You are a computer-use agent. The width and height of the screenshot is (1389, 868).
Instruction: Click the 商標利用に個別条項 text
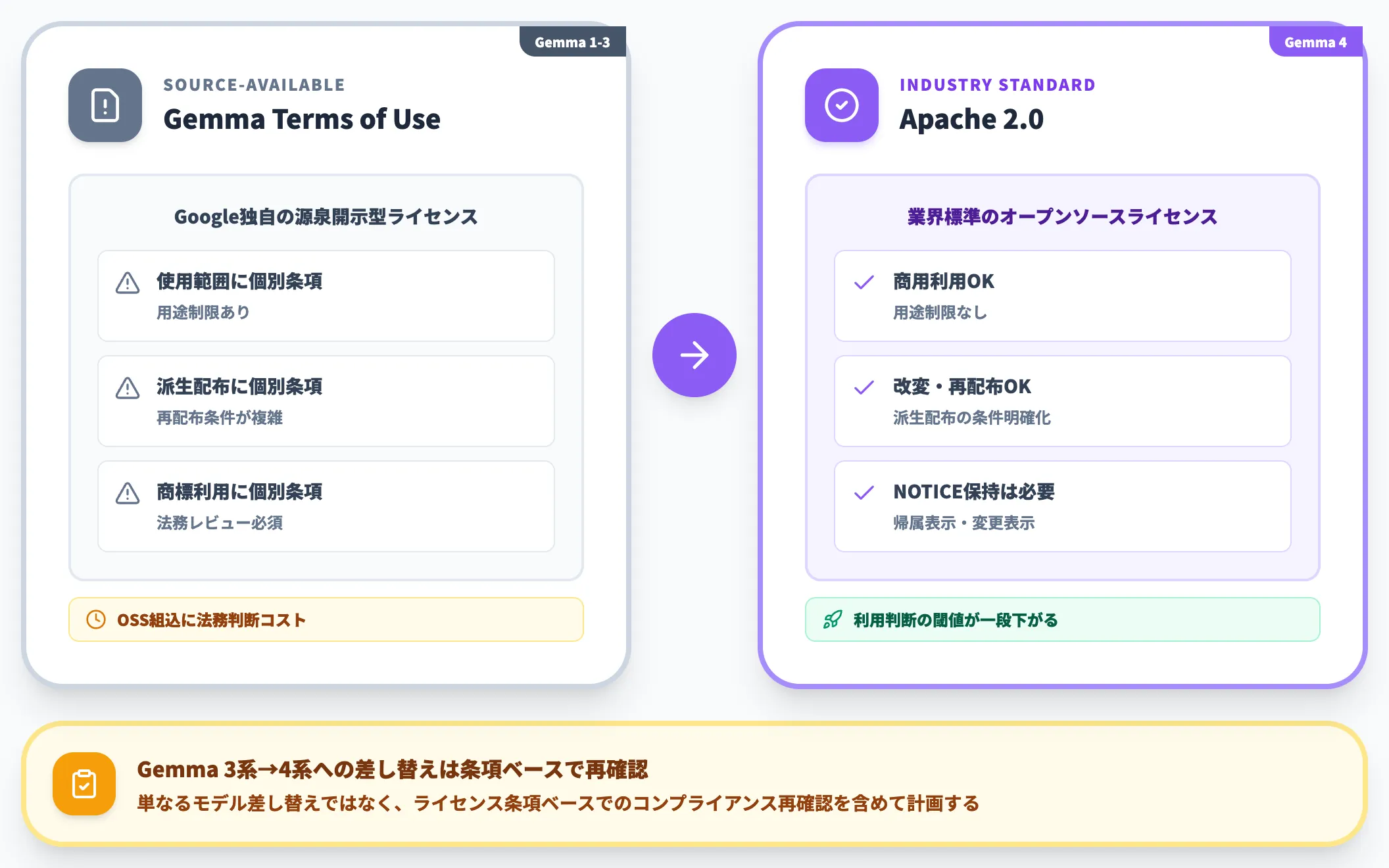(239, 492)
